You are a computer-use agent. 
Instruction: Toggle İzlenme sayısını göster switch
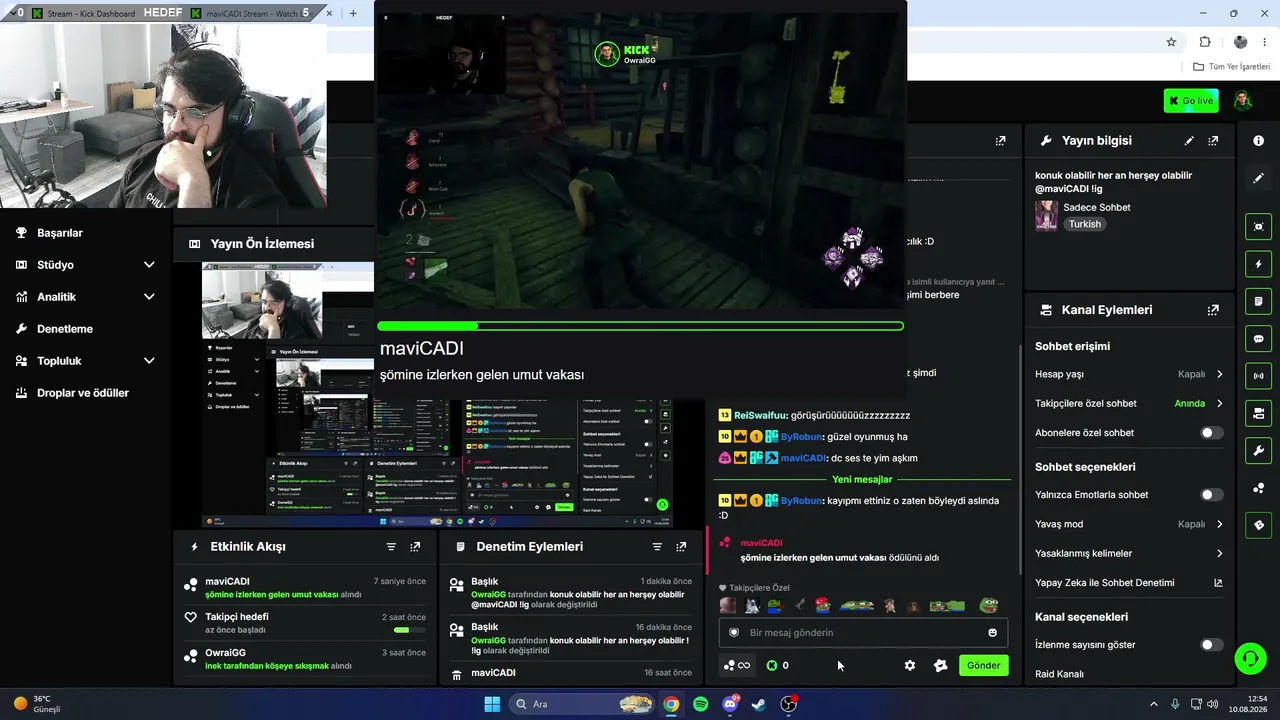coord(1211,645)
